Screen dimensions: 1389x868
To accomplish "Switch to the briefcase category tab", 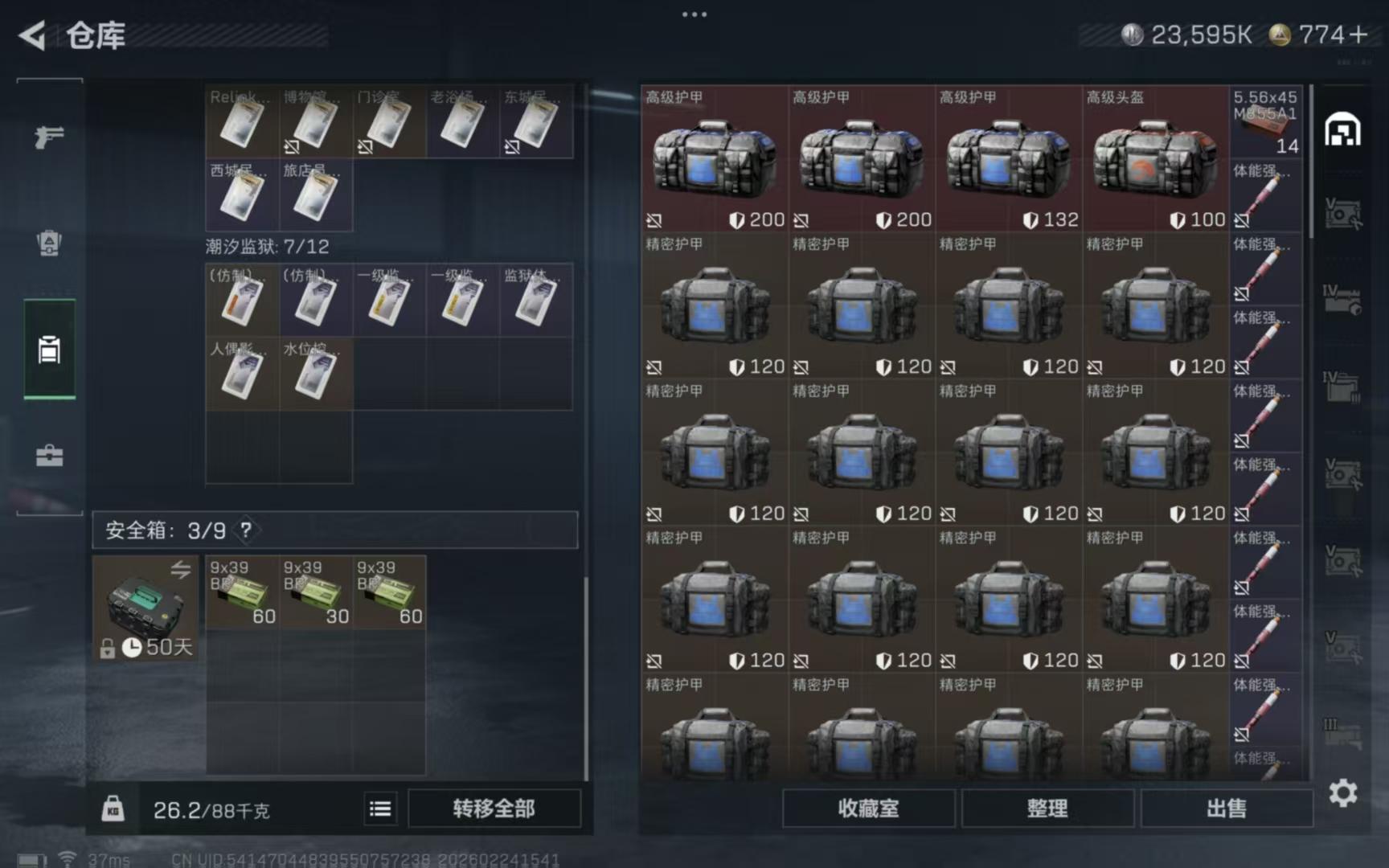I will coord(49,456).
